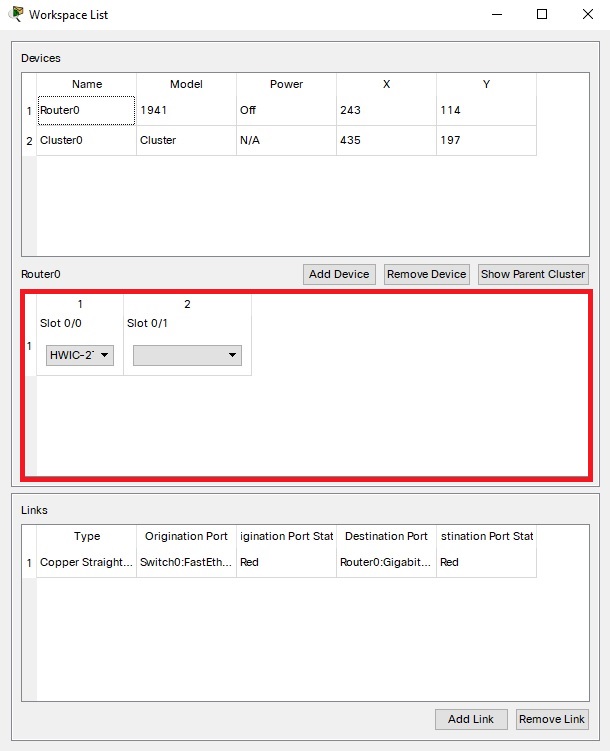Image resolution: width=610 pixels, height=751 pixels.
Task: Click the Y value 114
Action: tap(486, 111)
